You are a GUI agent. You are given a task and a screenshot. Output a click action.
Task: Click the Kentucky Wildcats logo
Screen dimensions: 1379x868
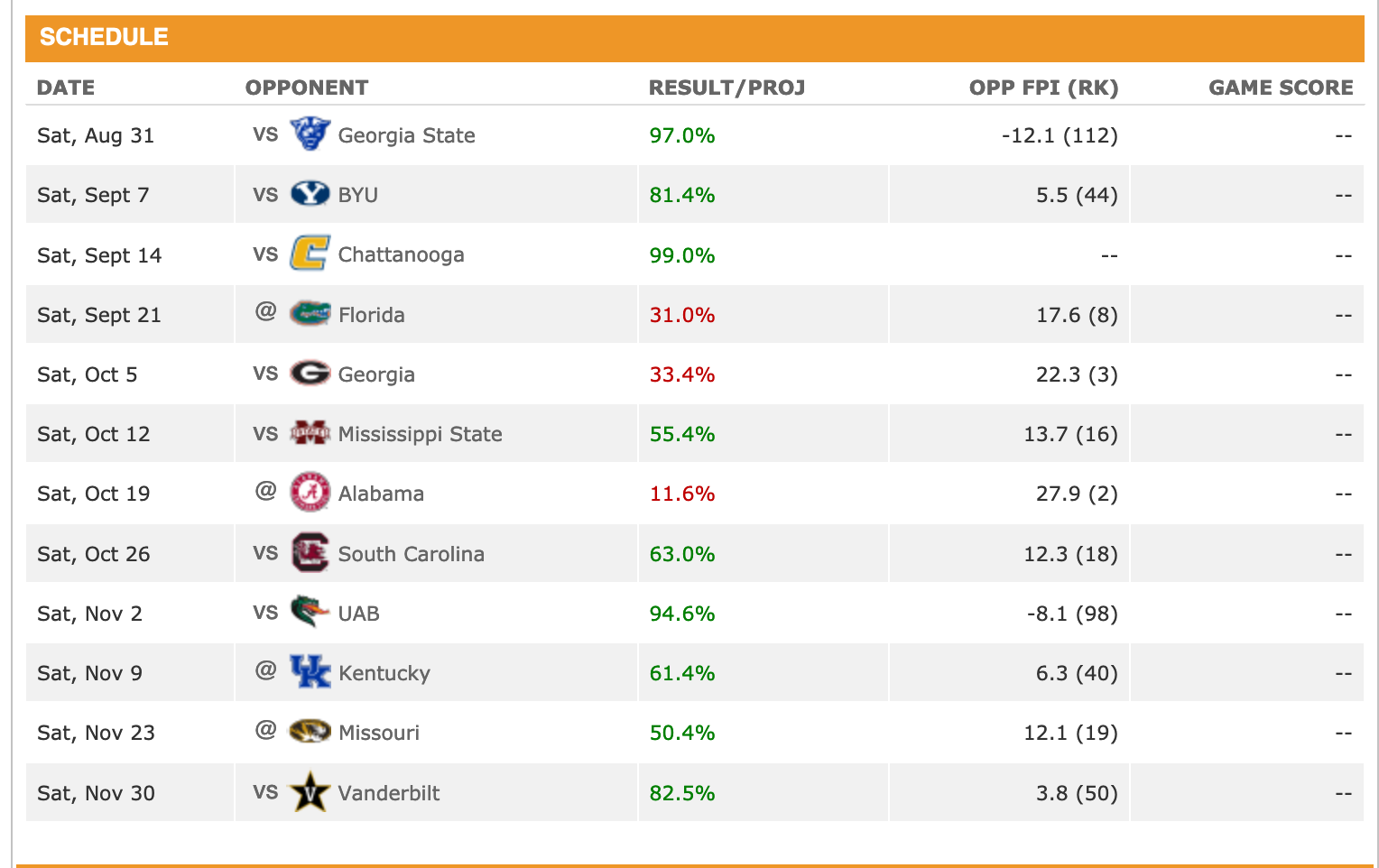pyautogui.click(x=310, y=672)
